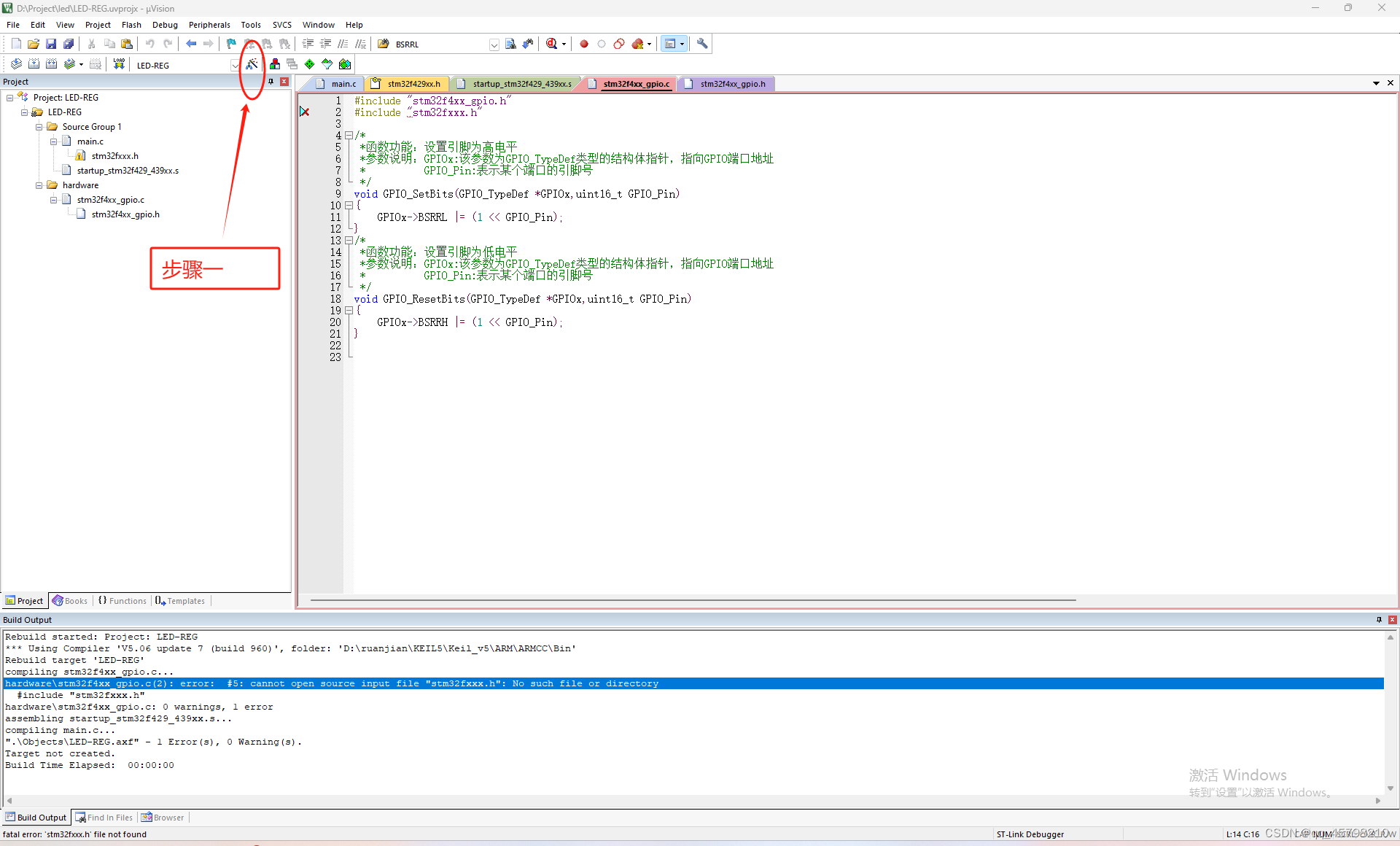The height and width of the screenshot is (846, 1400).
Task: Click the Download LOAD icon
Action: [x=119, y=64]
